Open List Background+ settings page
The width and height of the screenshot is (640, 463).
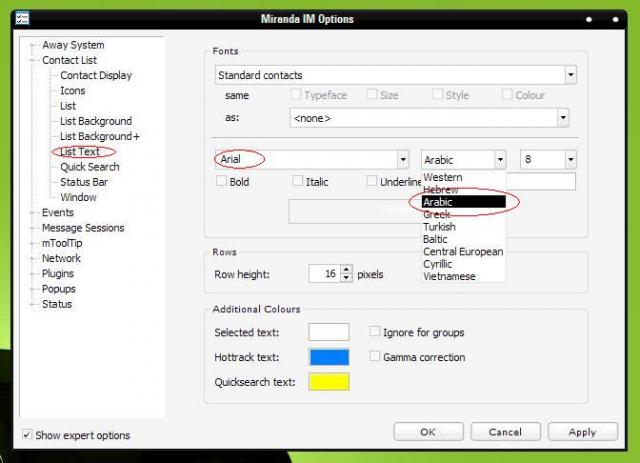click(100, 136)
